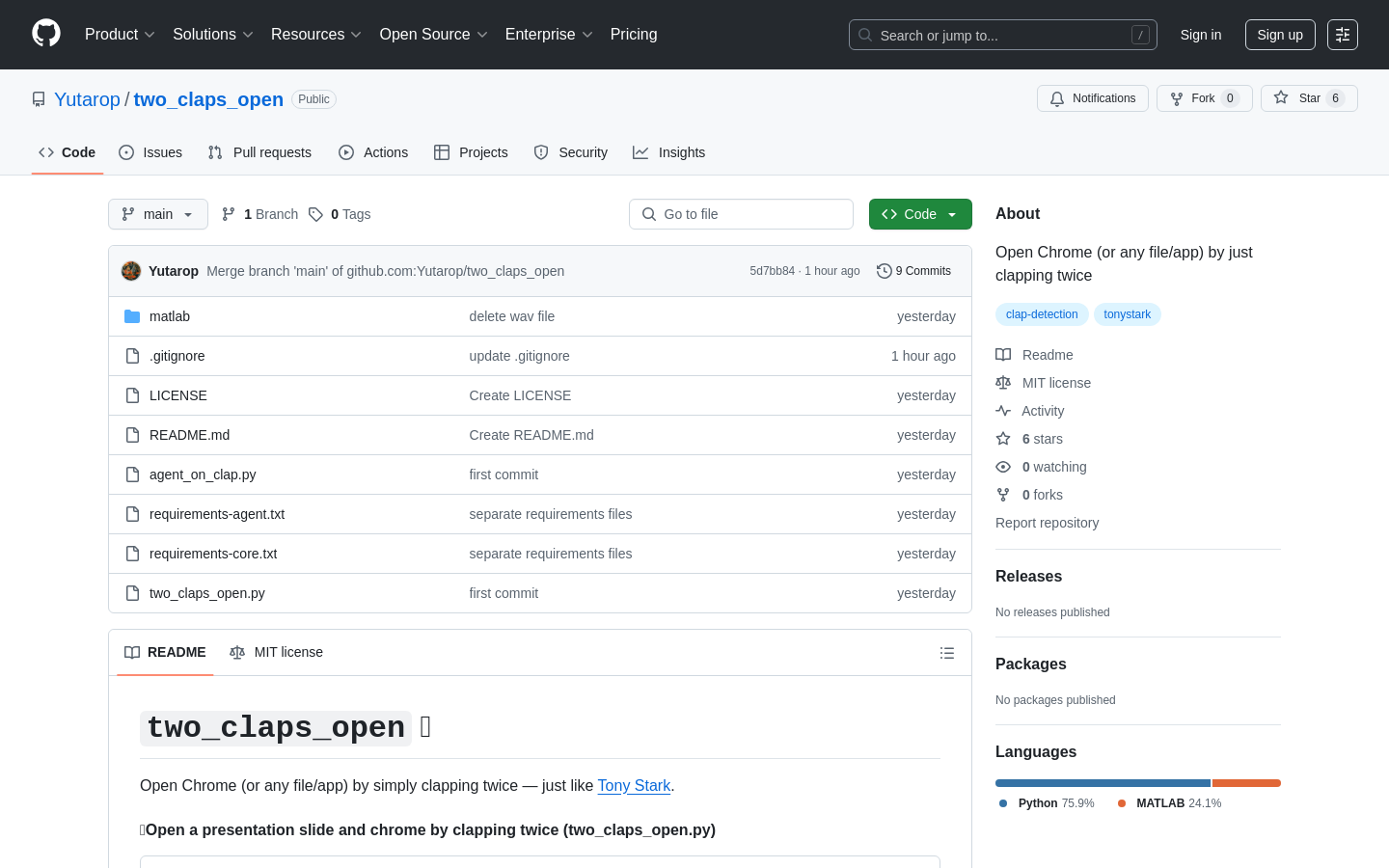Open Activity pulse icon link
This screenshot has height=868, width=1389.
(x=1003, y=411)
